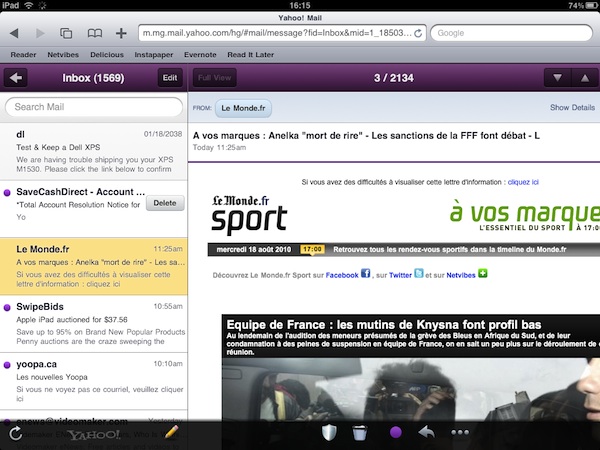The width and height of the screenshot is (600, 450).
Task: Click the Knysna article photo
Action: 411,388
